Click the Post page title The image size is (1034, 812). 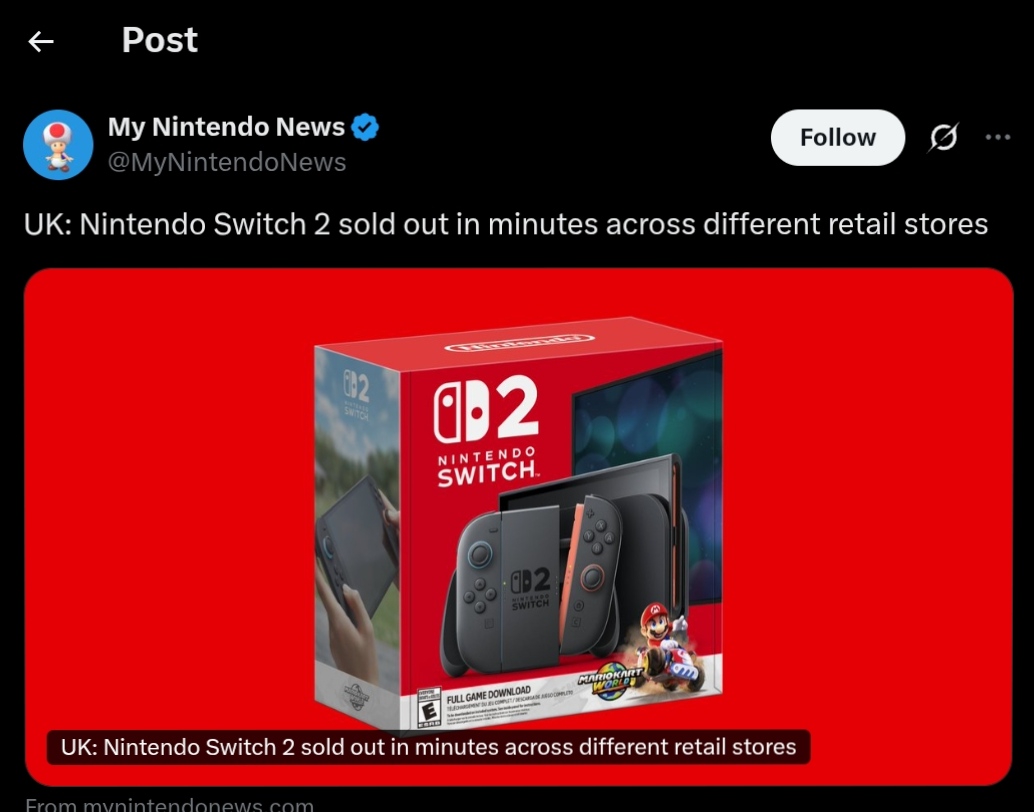(160, 40)
